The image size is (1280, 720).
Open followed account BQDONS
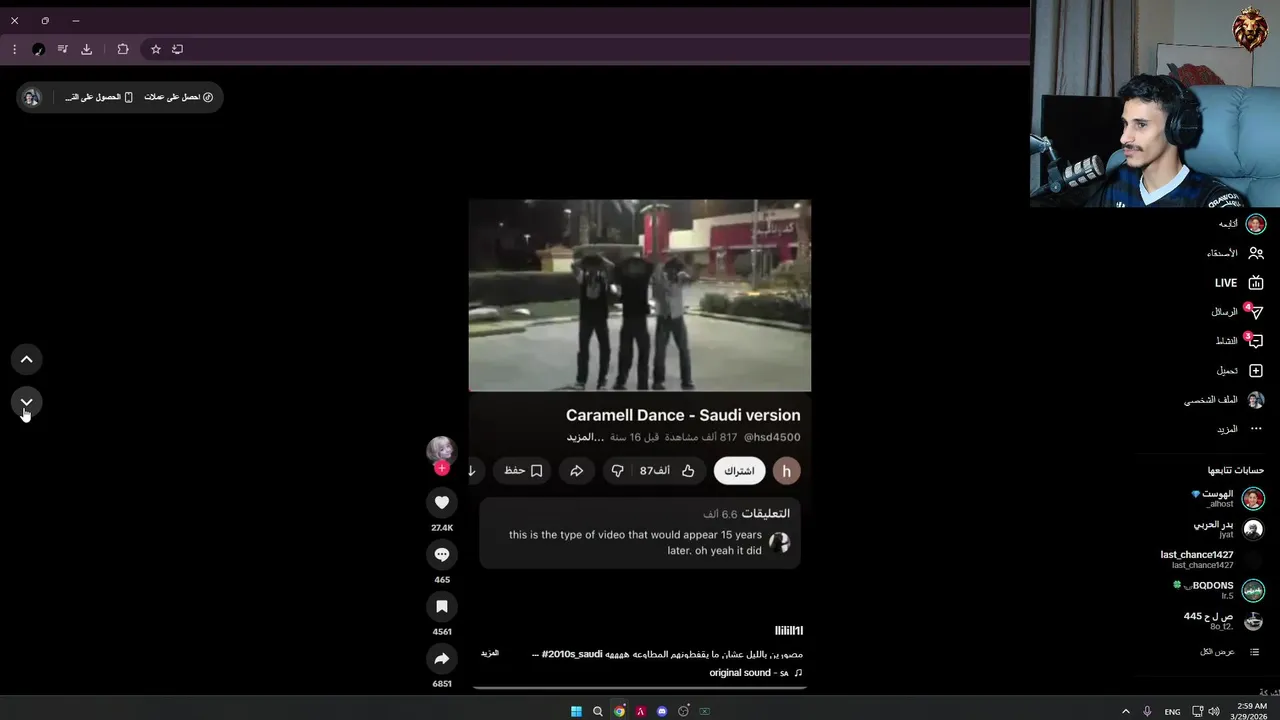1219,590
